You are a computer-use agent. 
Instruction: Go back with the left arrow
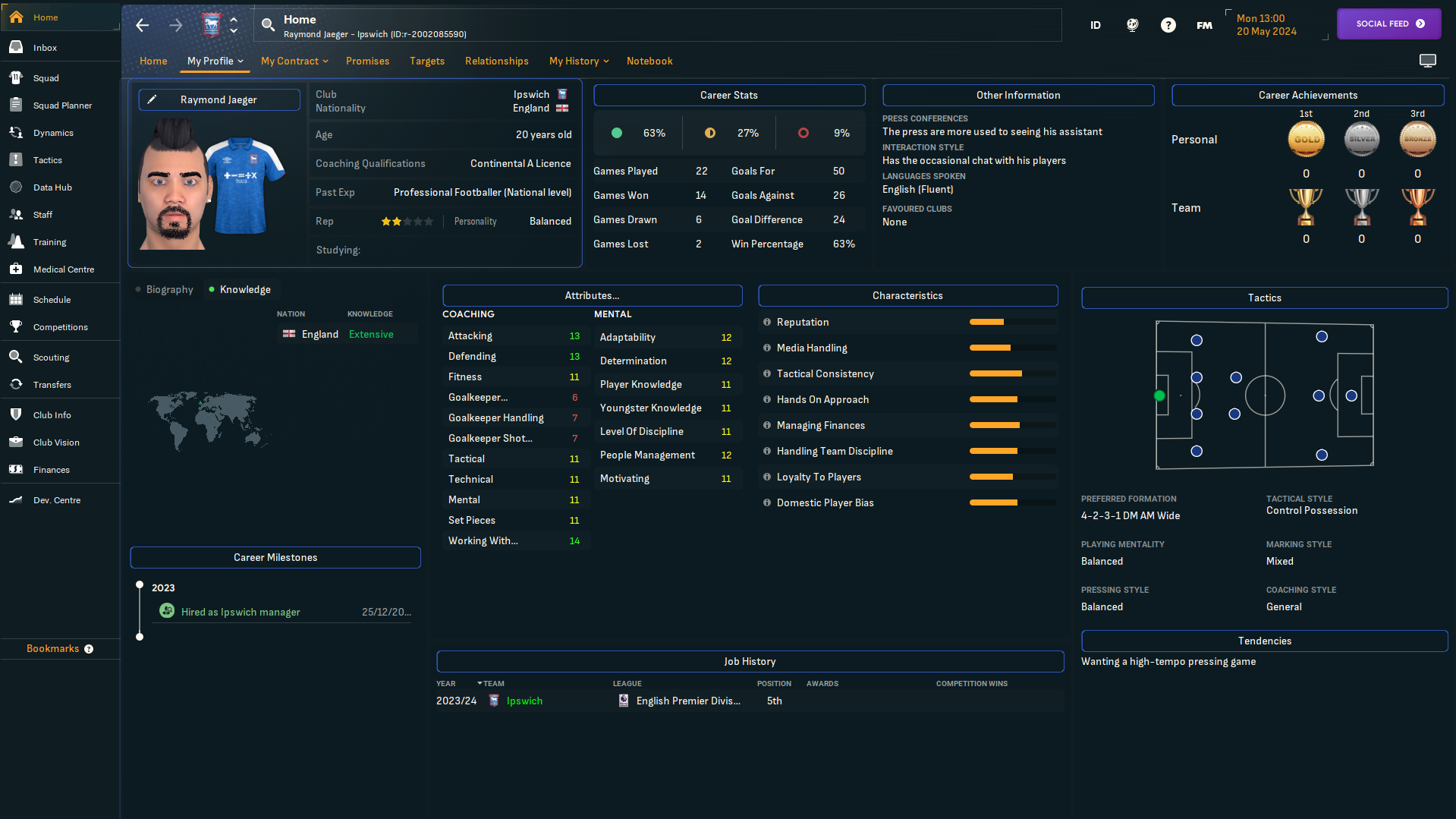tap(142, 25)
